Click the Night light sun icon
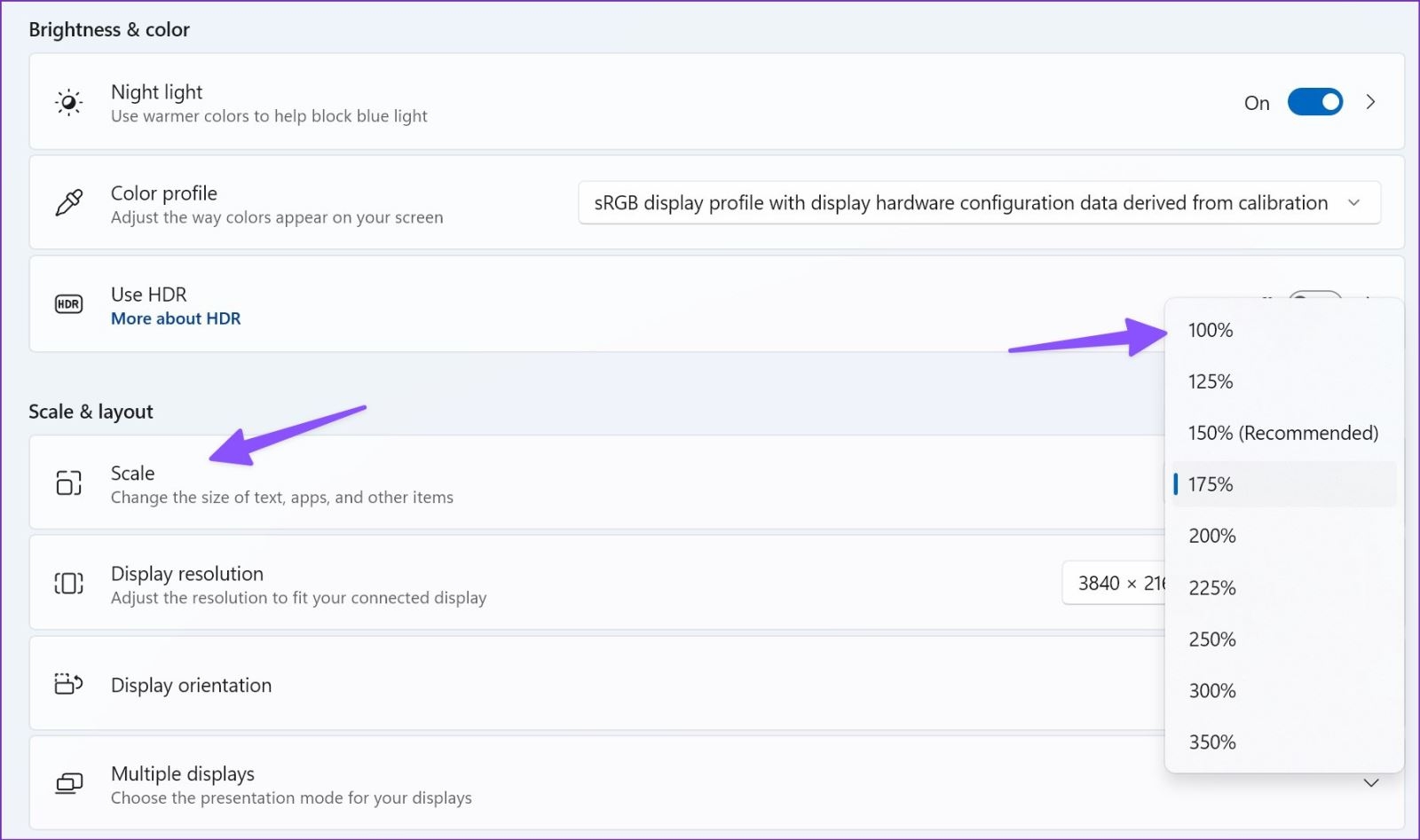The width and height of the screenshot is (1420, 840). [x=68, y=102]
